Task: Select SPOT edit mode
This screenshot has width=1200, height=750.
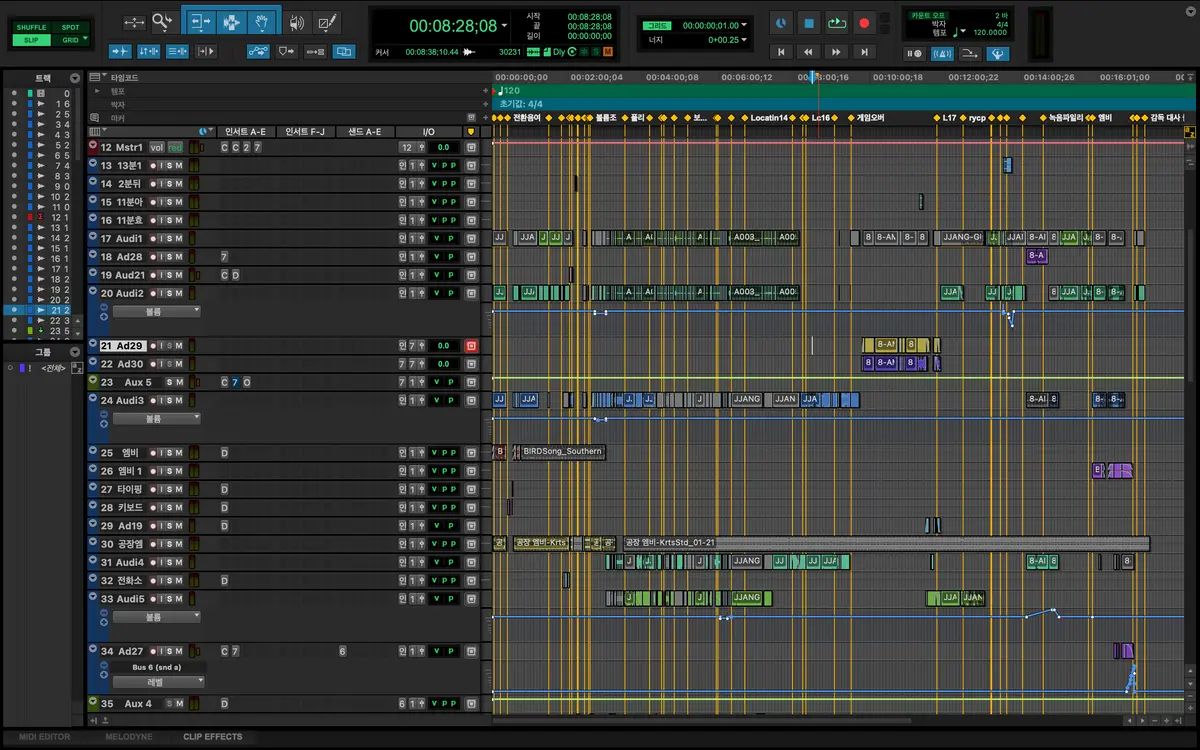Action: point(70,28)
